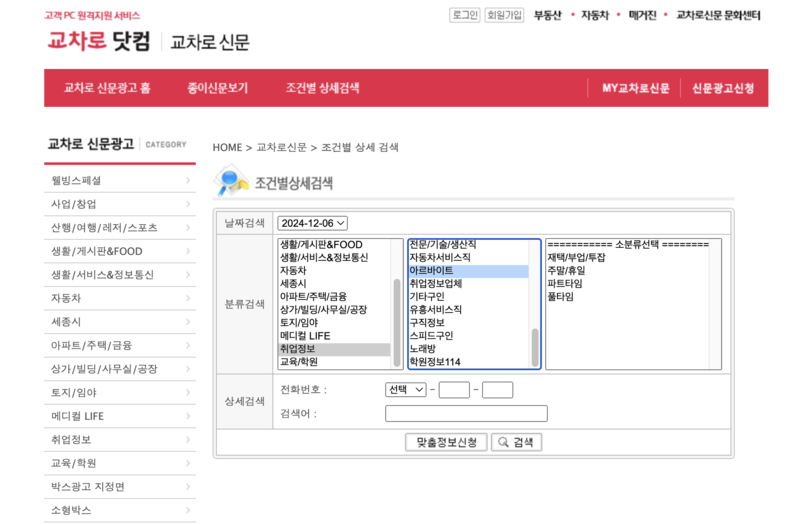Select 생활/게시판&FOOD in first list box

[335, 244]
